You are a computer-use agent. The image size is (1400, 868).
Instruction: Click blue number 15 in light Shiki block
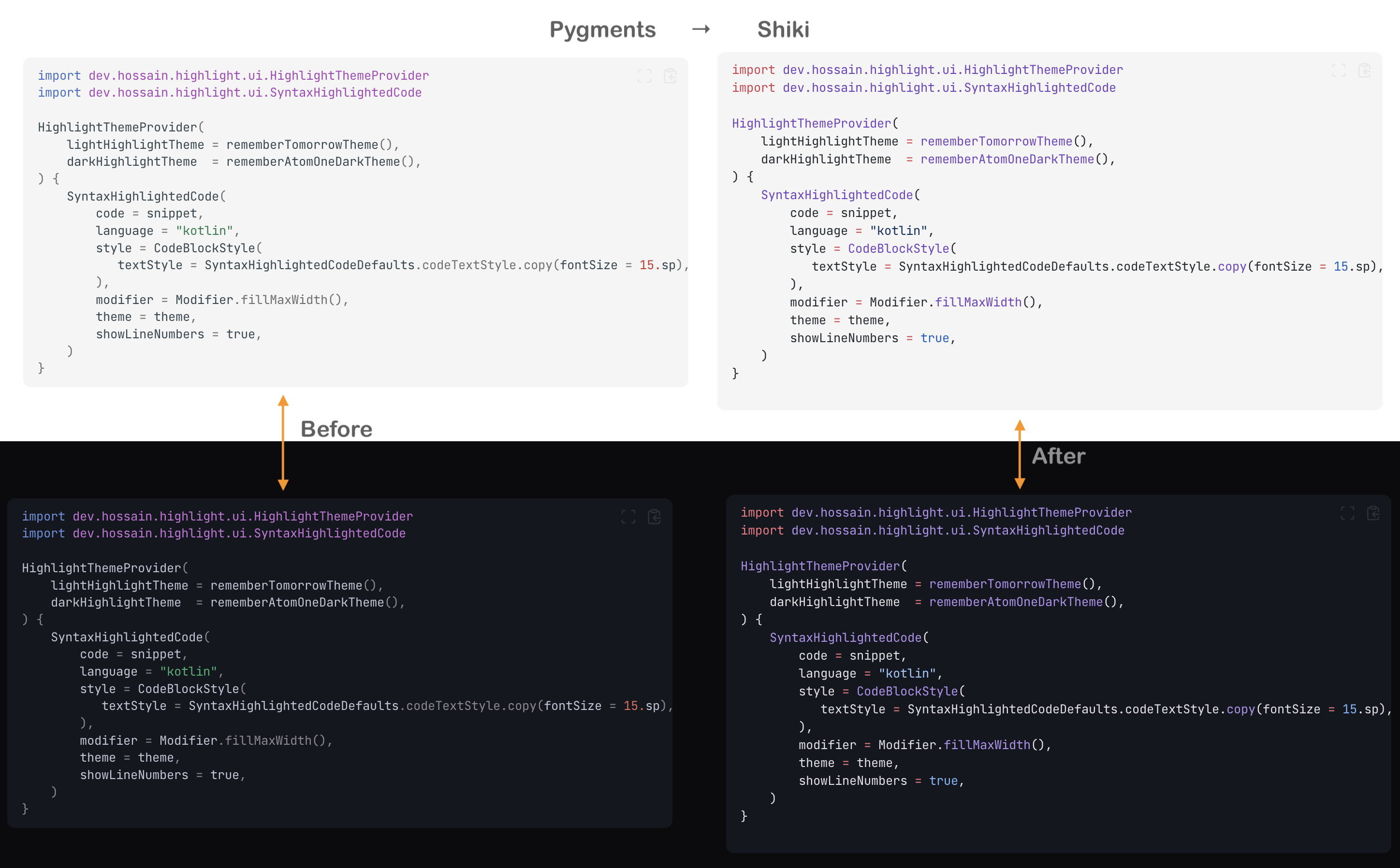[1341, 266]
